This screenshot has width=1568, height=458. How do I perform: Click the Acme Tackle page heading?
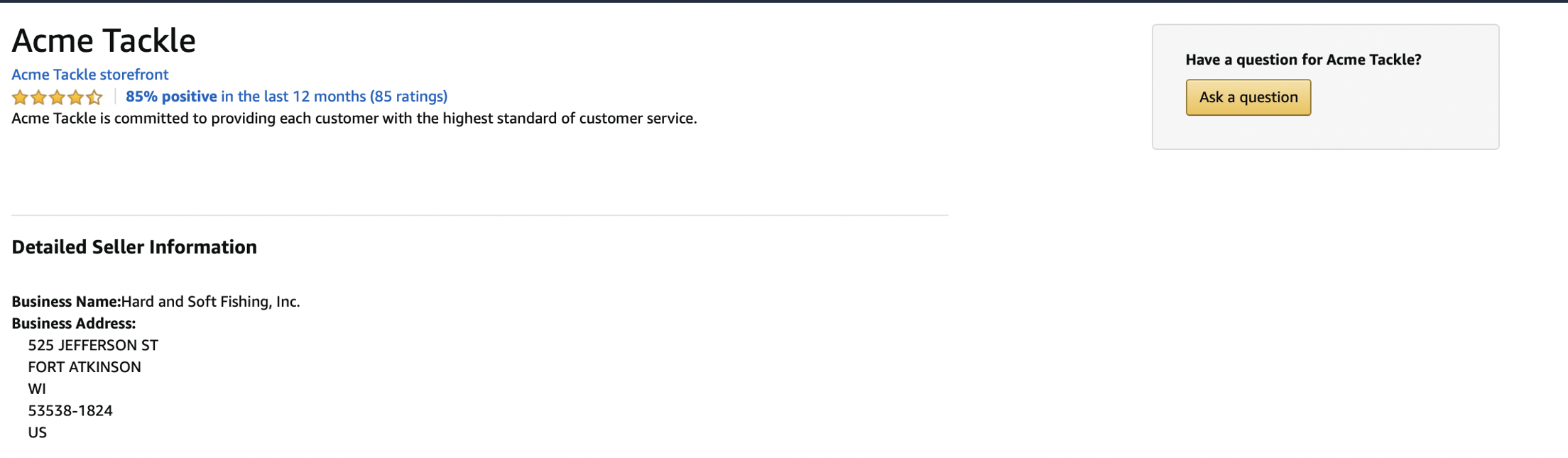(x=103, y=40)
